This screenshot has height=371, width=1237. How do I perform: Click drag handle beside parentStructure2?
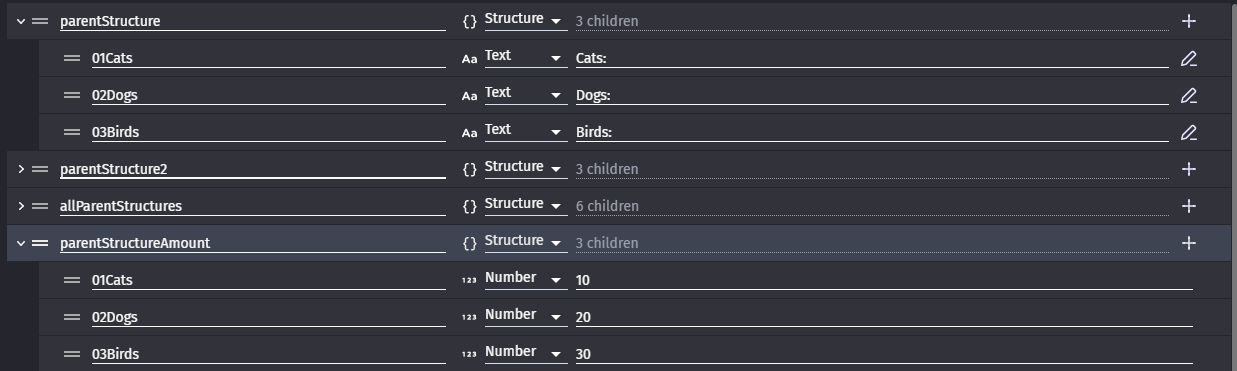click(40, 169)
